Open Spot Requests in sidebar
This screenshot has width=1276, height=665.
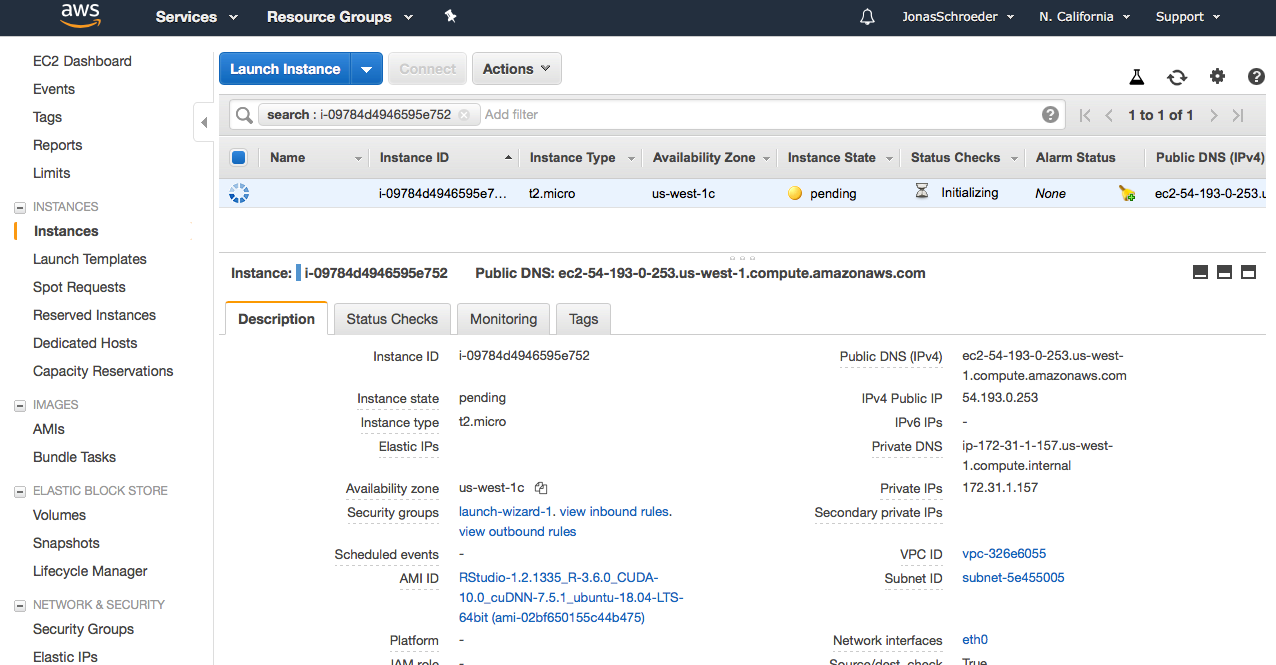click(x=79, y=287)
